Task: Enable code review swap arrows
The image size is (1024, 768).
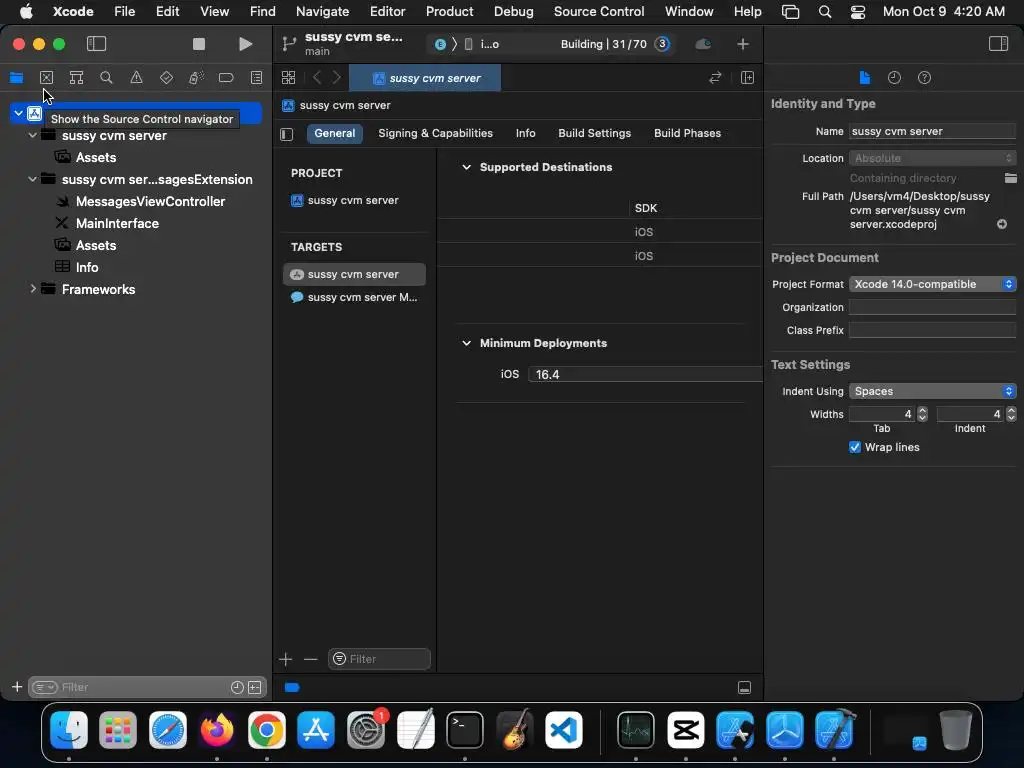Action: (x=715, y=78)
